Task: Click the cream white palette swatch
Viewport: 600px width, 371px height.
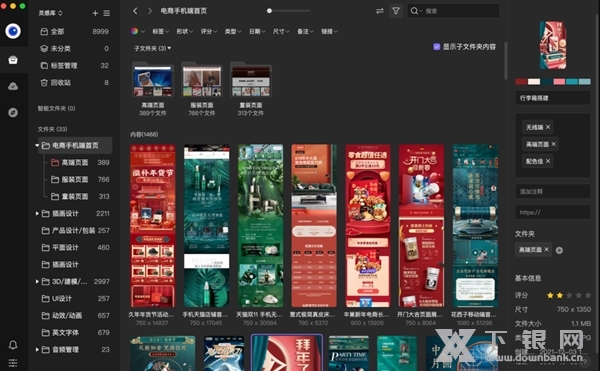Action: point(534,81)
